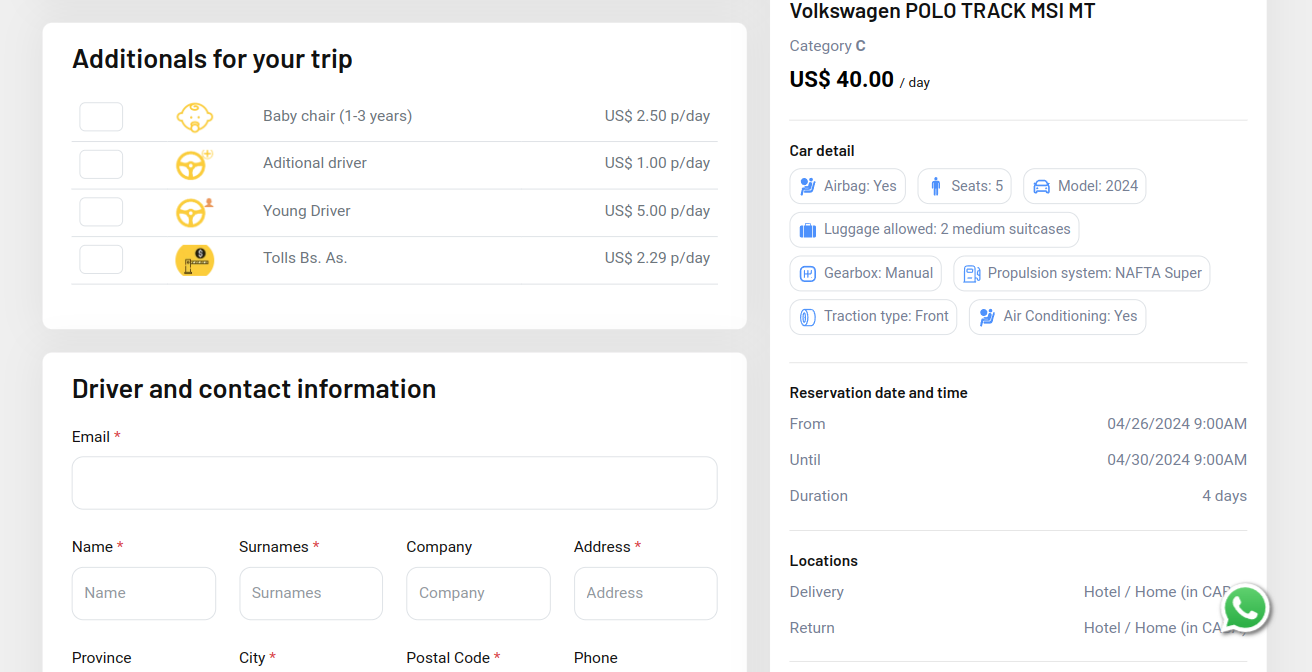The height and width of the screenshot is (672, 1312).
Task: Click the Tolls Bs. As. toll icon
Action: pyautogui.click(x=194, y=260)
